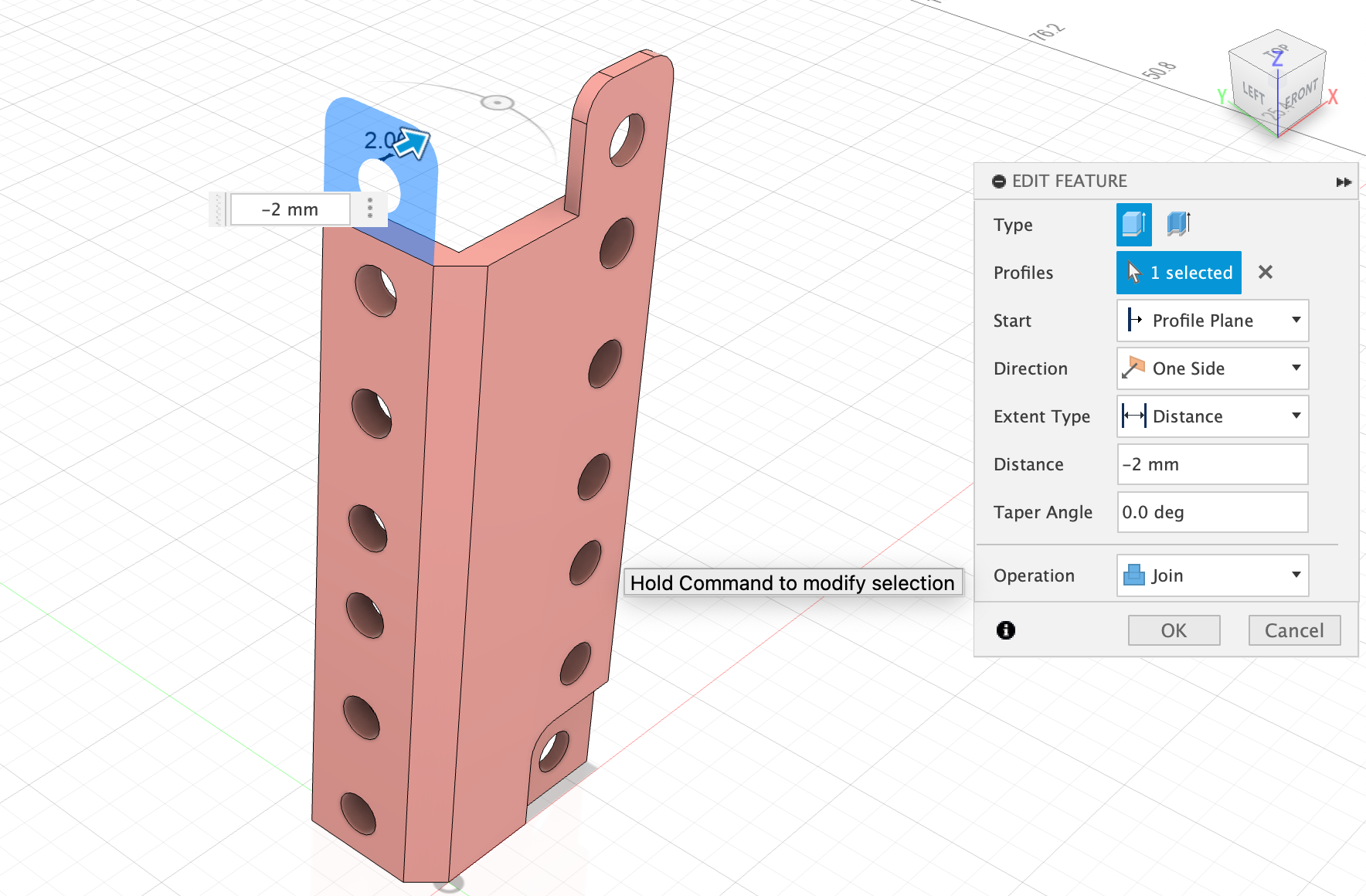Click the OK button
Image resolution: width=1366 pixels, height=896 pixels.
pos(1174,630)
